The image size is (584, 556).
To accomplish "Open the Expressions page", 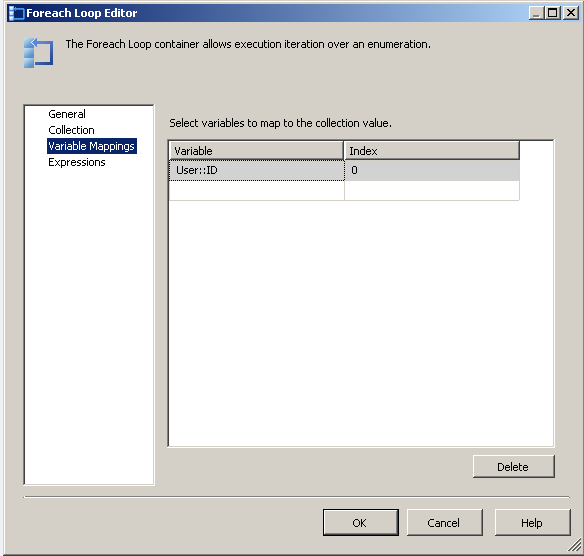I will coord(77,162).
